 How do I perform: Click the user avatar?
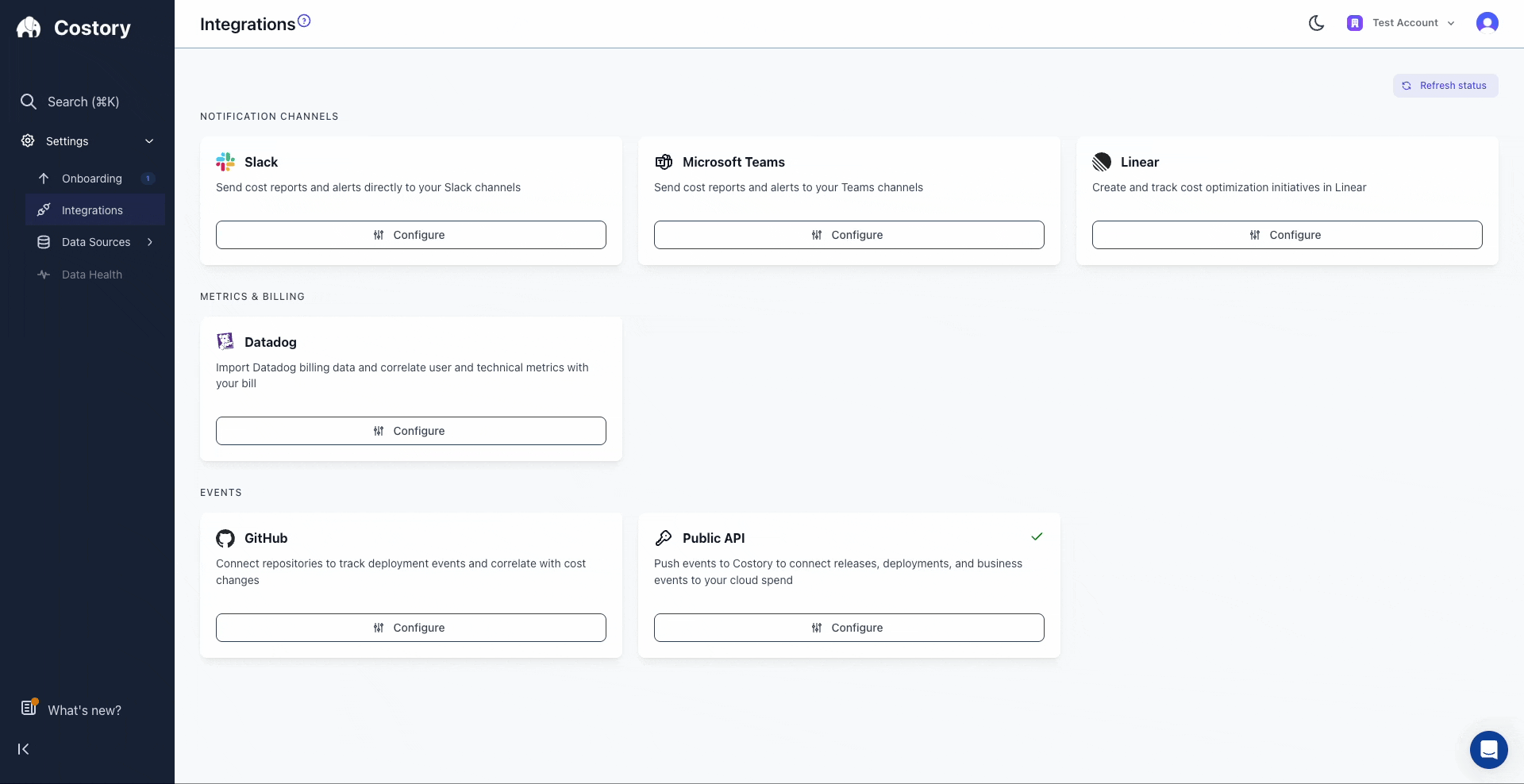click(x=1488, y=22)
